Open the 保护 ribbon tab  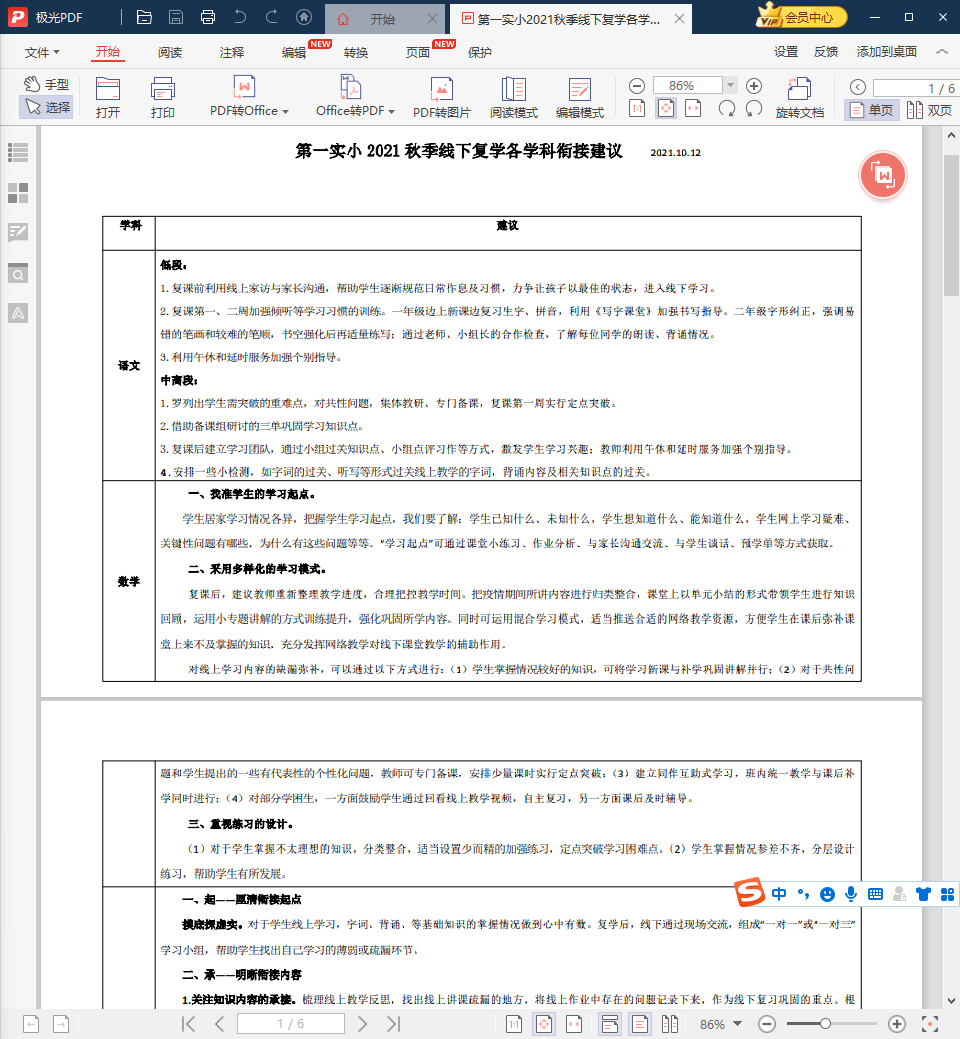click(x=480, y=52)
